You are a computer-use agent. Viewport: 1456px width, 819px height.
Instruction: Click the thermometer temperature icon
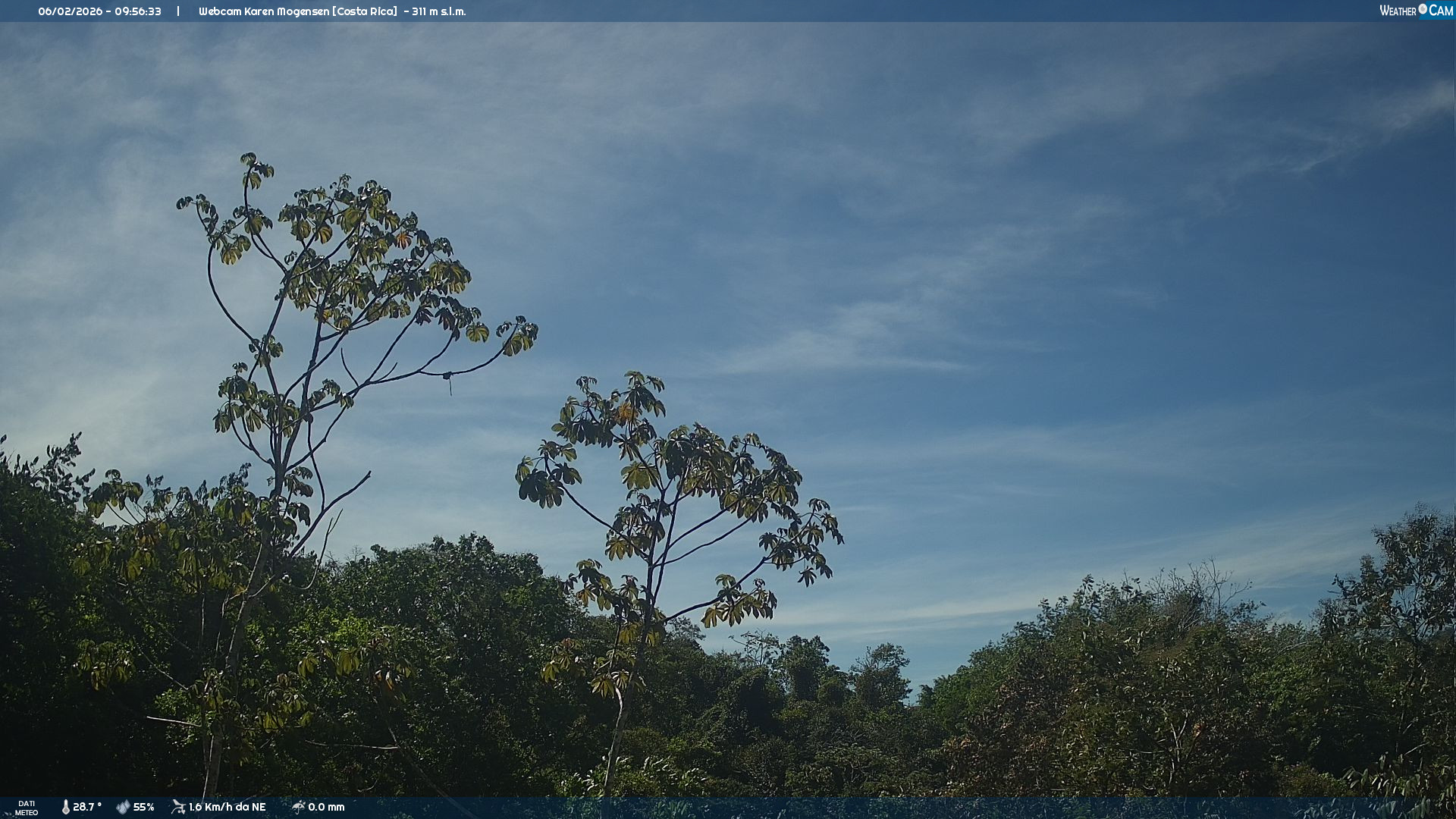click(65, 807)
